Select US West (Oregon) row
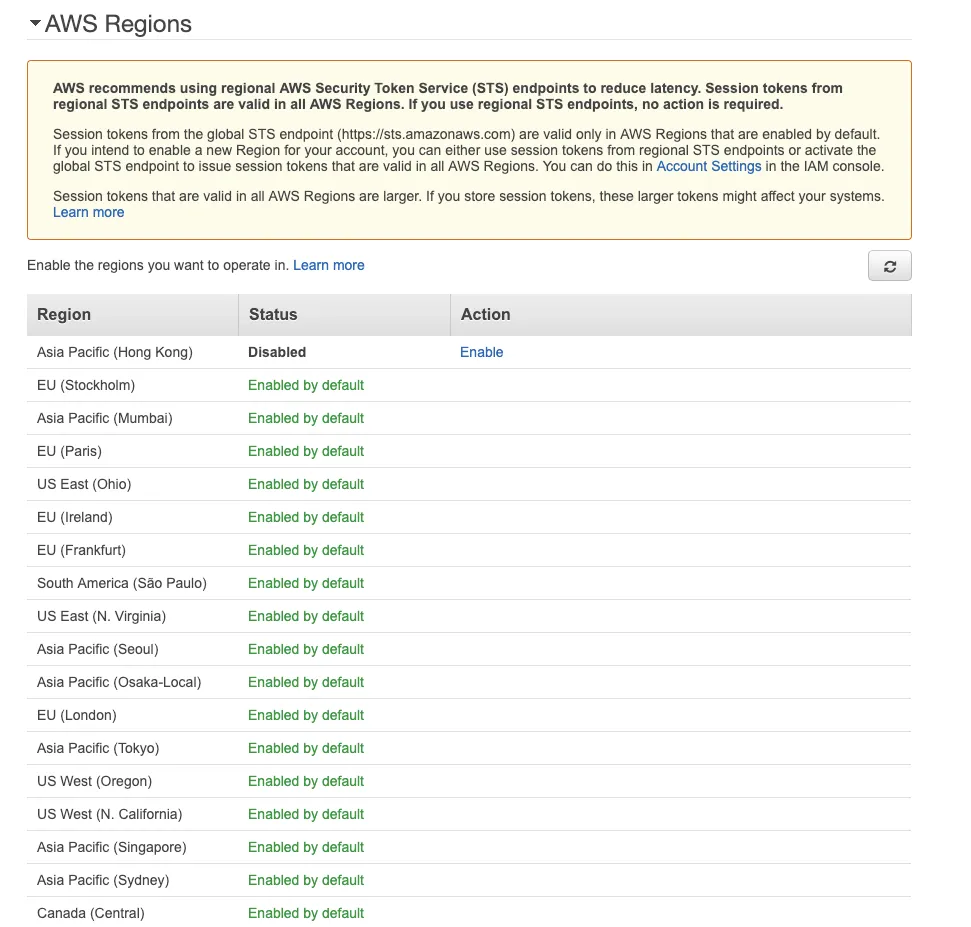 469,781
